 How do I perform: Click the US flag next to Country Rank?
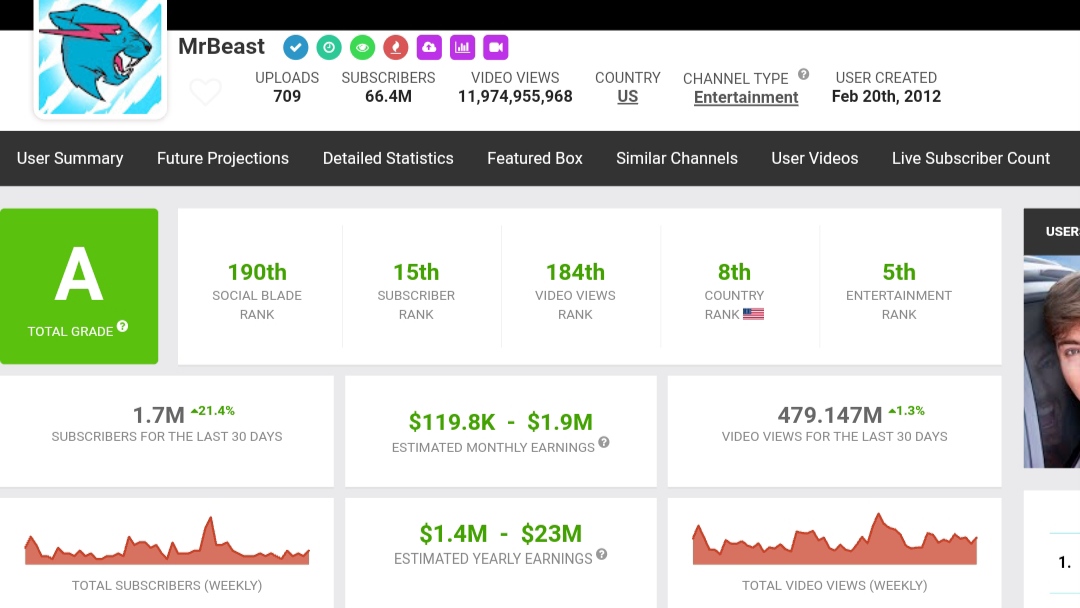tap(754, 314)
